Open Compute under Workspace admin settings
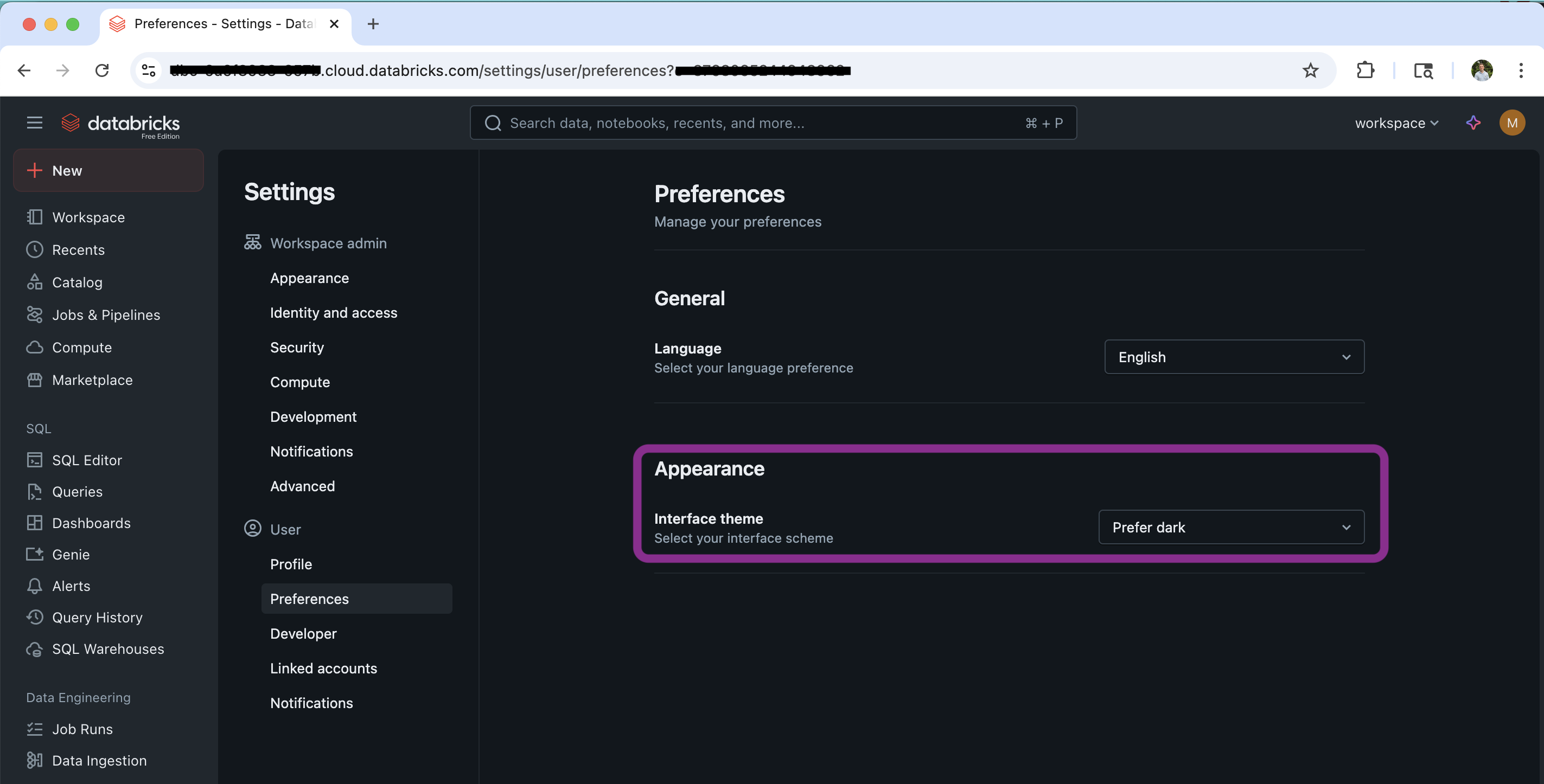The width and height of the screenshot is (1544, 784). click(x=299, y=382)
